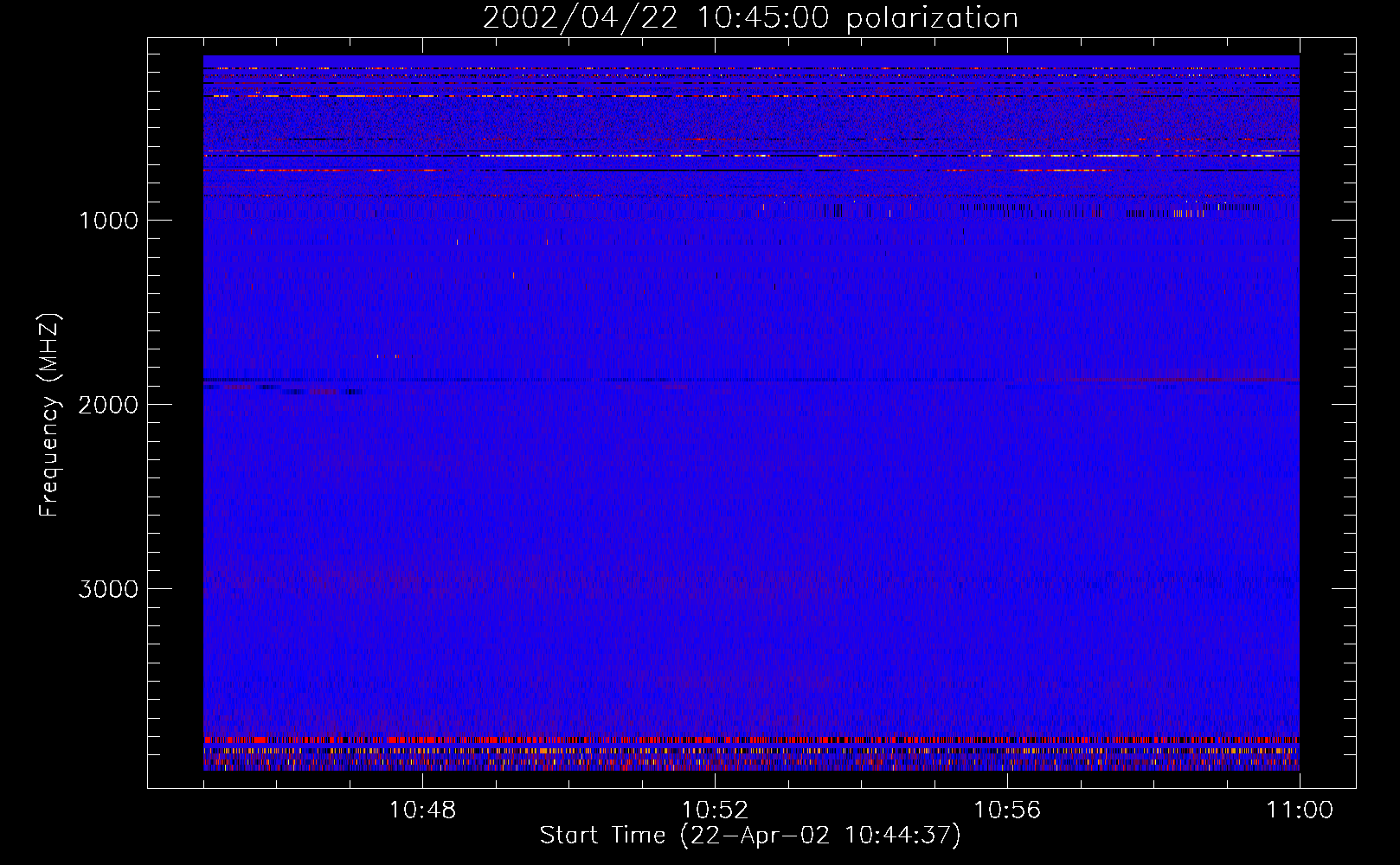Viewport: 1400px width, 865px height.
Task: Click the 10:56 time tick label
Action: 1007,811
